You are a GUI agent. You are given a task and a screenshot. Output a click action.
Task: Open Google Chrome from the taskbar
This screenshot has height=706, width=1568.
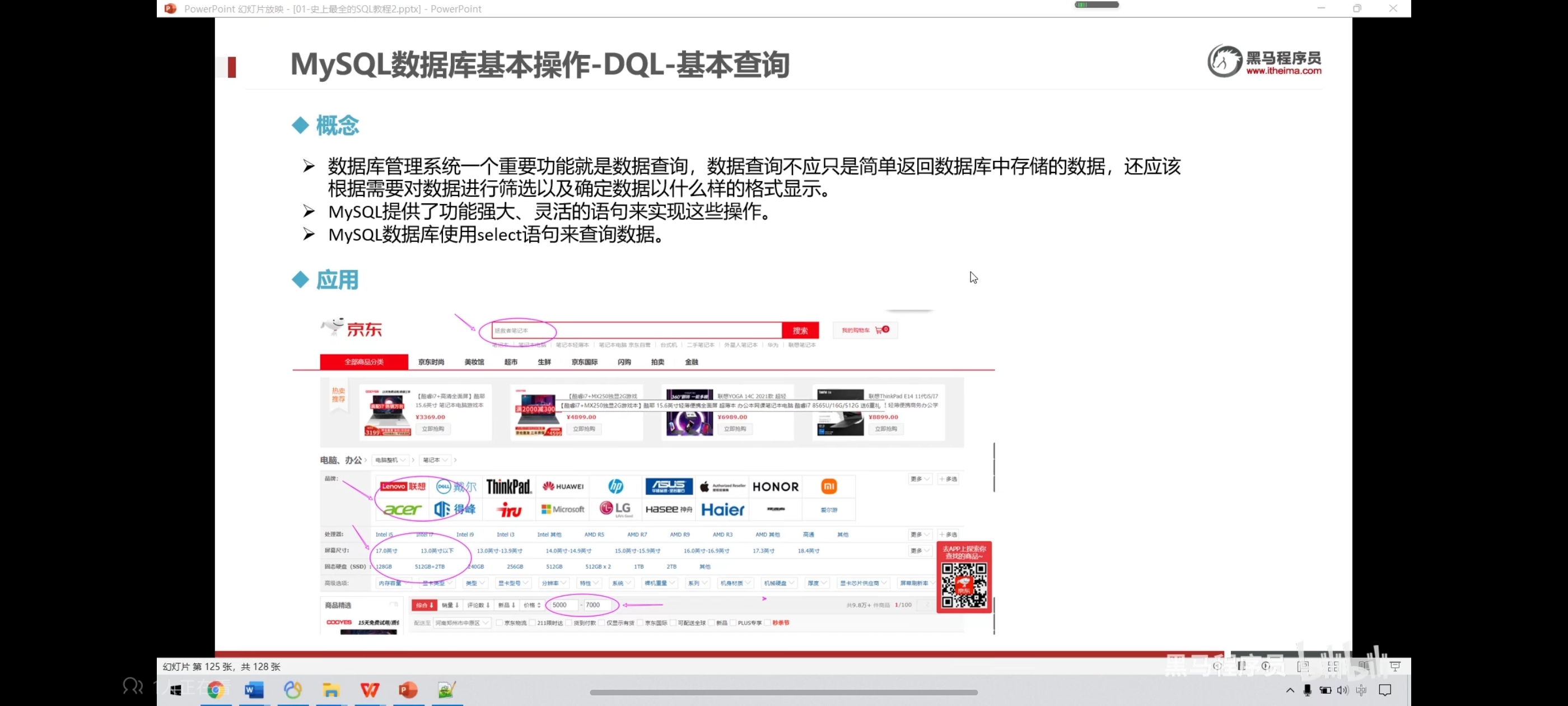pos(216,690)
